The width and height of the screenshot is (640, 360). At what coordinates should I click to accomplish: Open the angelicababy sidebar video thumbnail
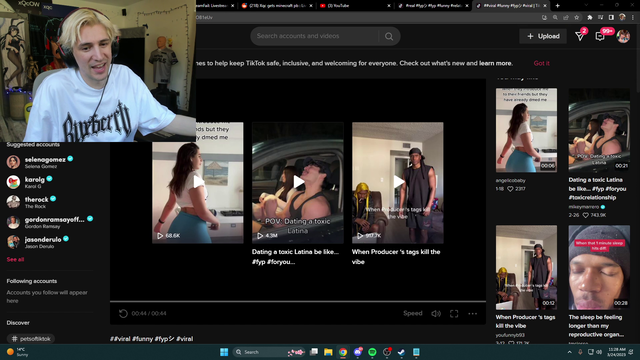(526, 130)
